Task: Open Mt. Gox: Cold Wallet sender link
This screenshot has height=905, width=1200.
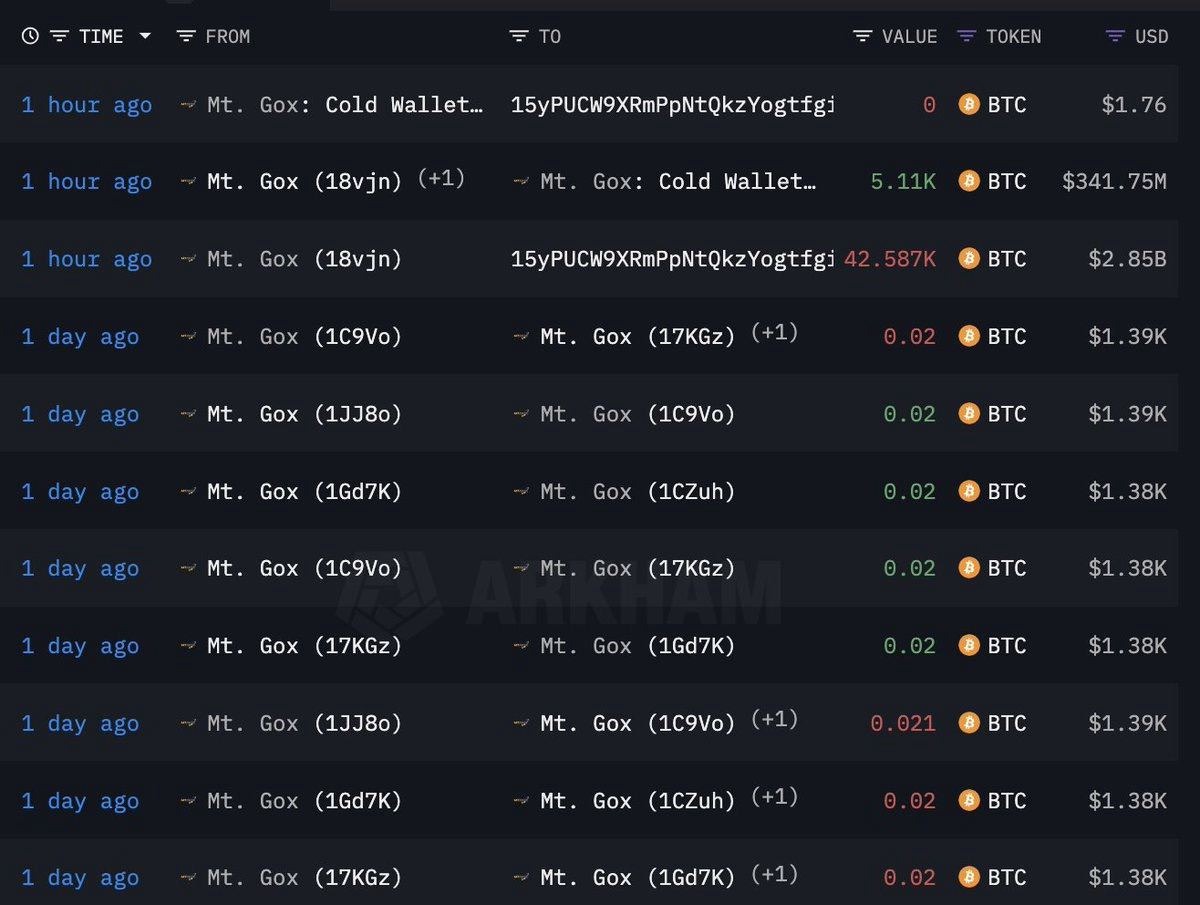Action: coord(345,105)
